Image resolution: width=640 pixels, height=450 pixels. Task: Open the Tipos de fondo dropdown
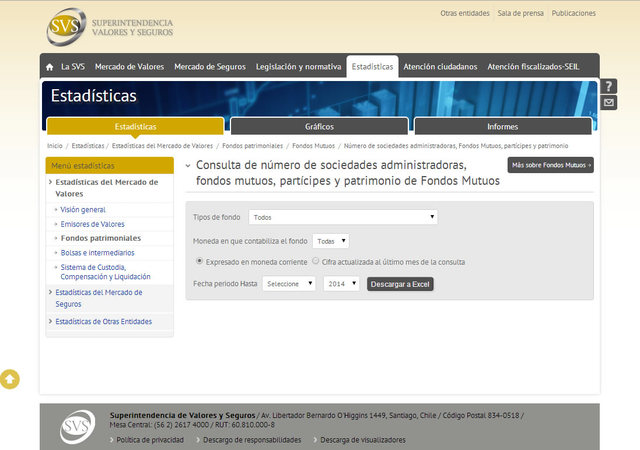(343, 217)
